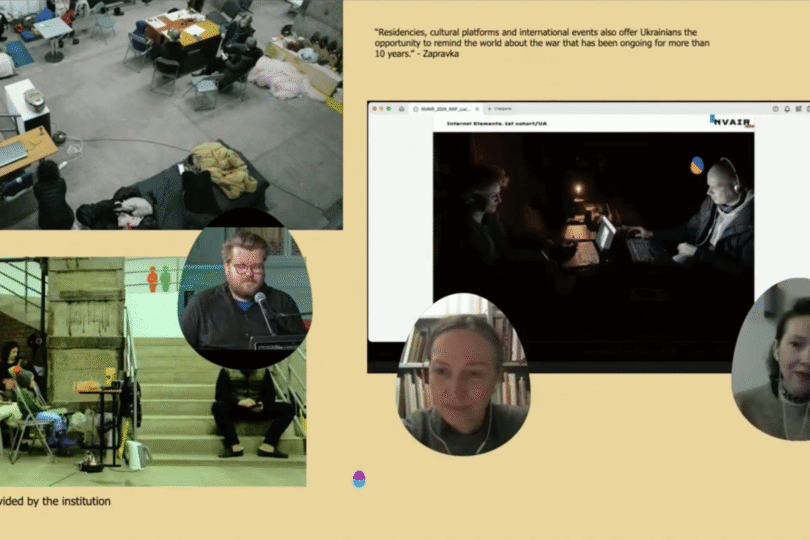Click the blue and yellow egg avatar

(x=697, y=165)
